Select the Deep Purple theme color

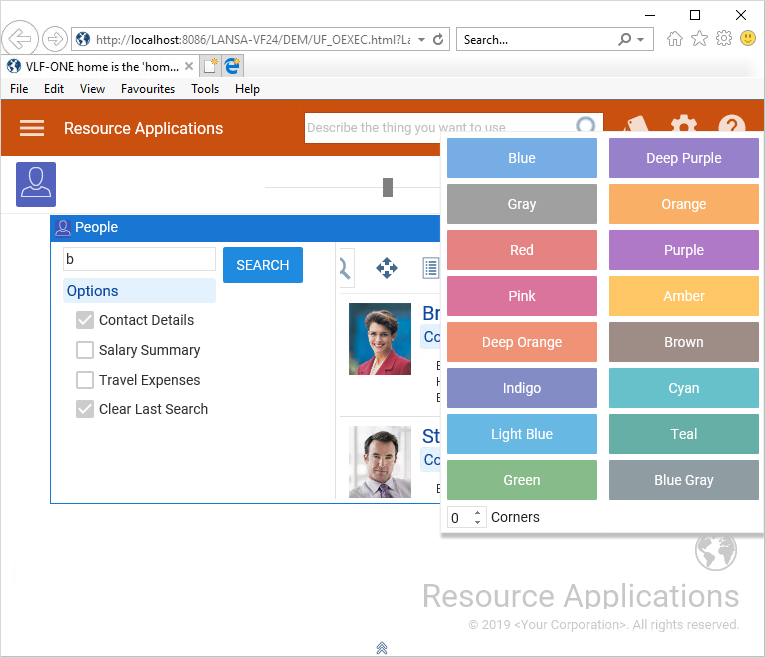pyautogui.click(x=683, y=158)
